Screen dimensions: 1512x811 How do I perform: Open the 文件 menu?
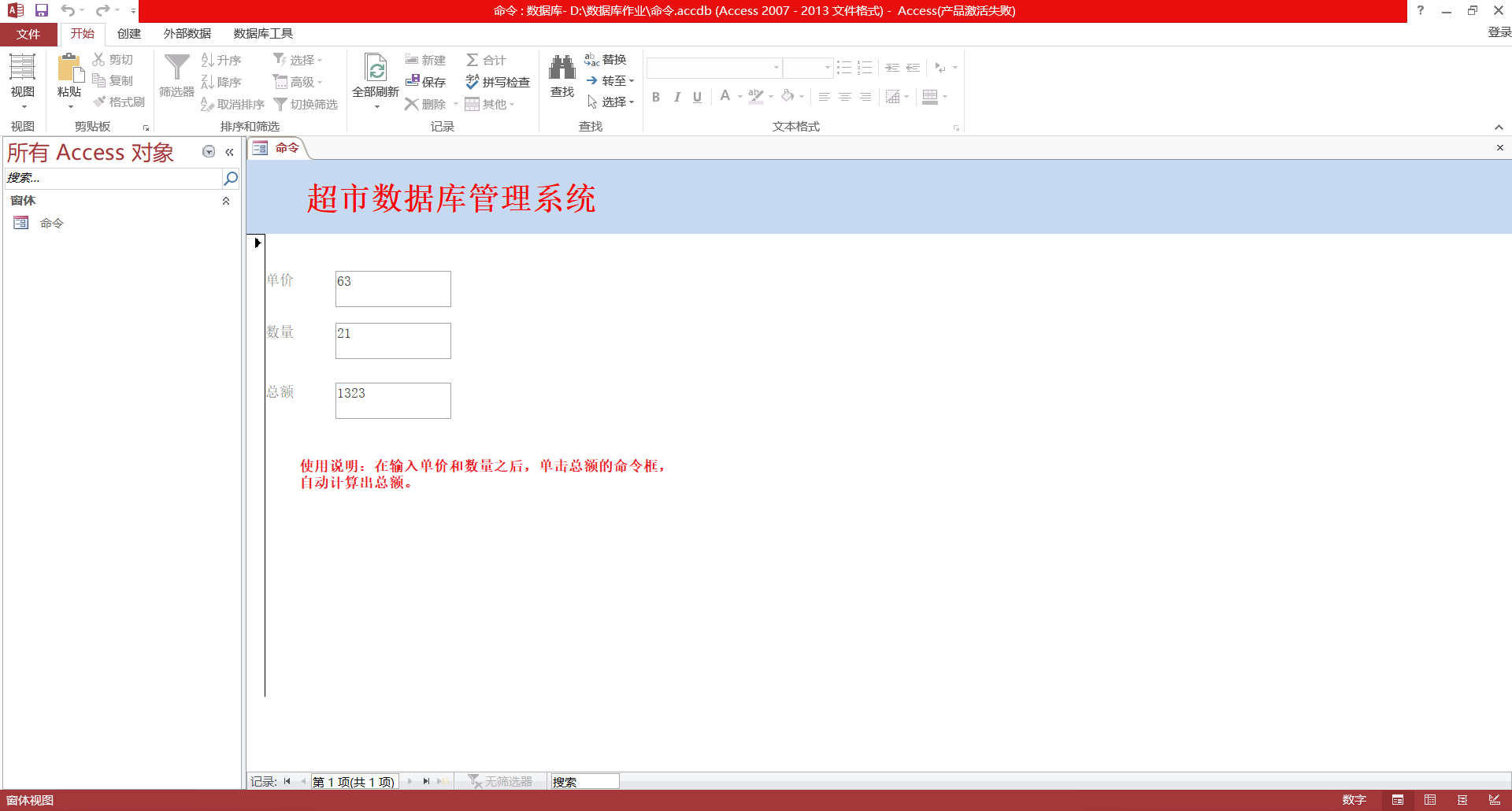click(x=28, y=34)
